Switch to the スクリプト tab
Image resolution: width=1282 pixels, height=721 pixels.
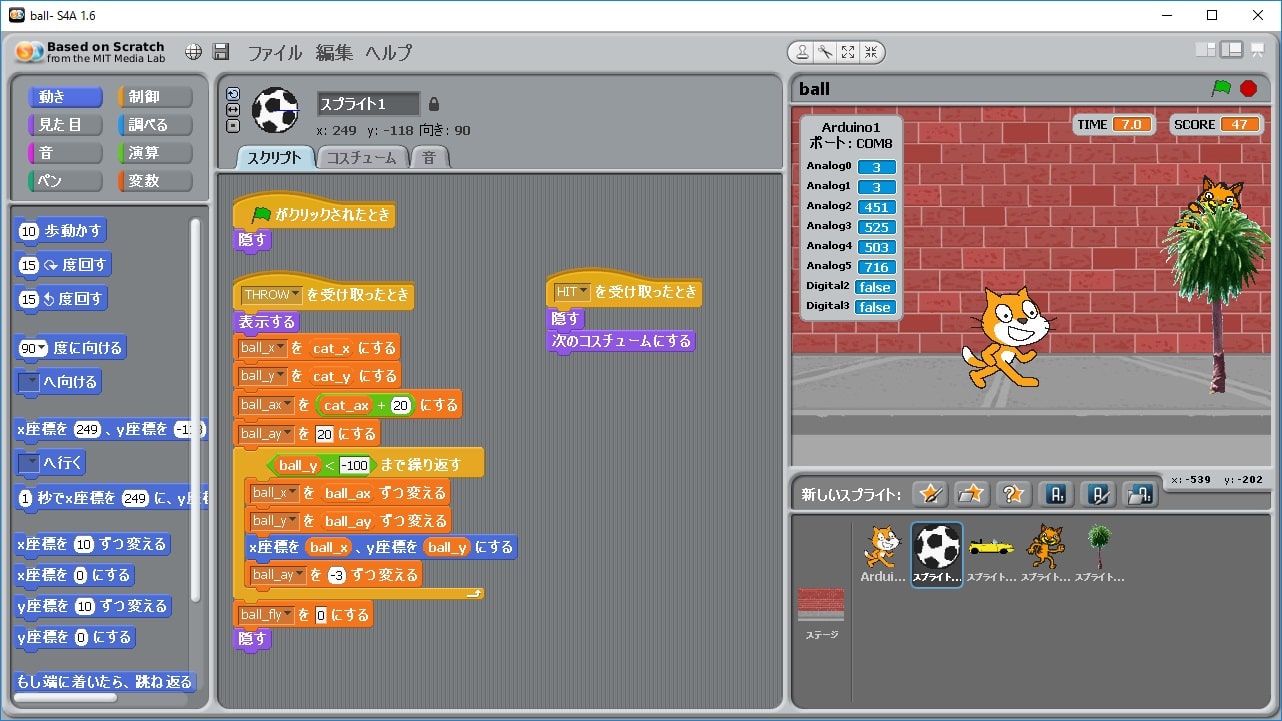[x=275, y=158]
